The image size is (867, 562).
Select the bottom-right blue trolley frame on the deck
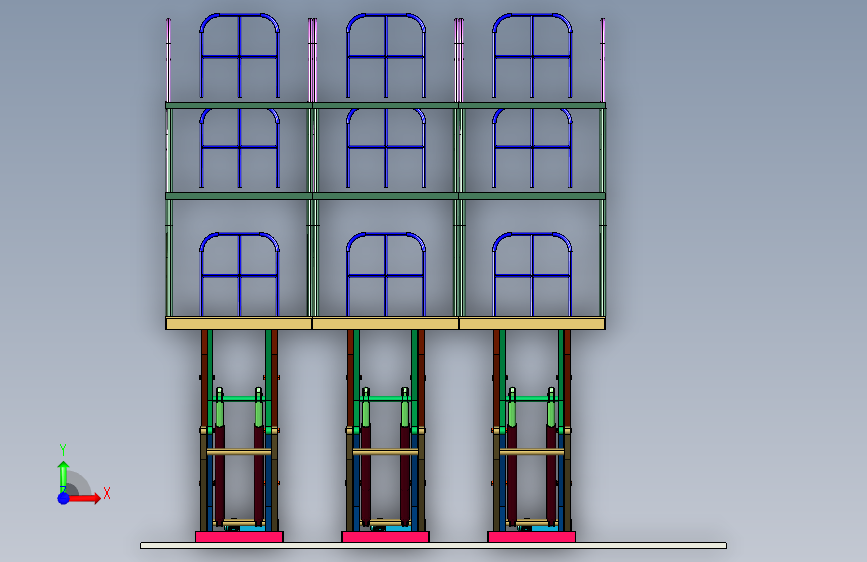coord(532,275)
